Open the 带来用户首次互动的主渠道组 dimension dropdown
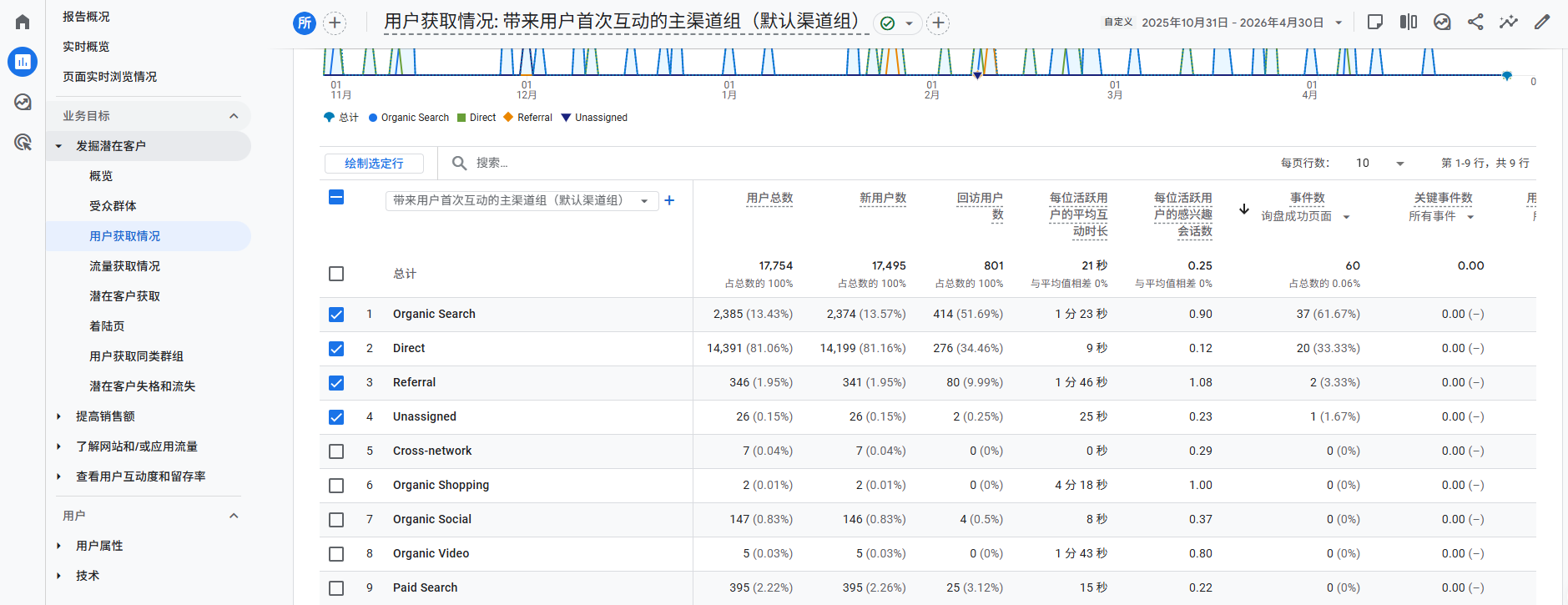The width and height of the screenshot is (1568, 605). tap(522, 200)
